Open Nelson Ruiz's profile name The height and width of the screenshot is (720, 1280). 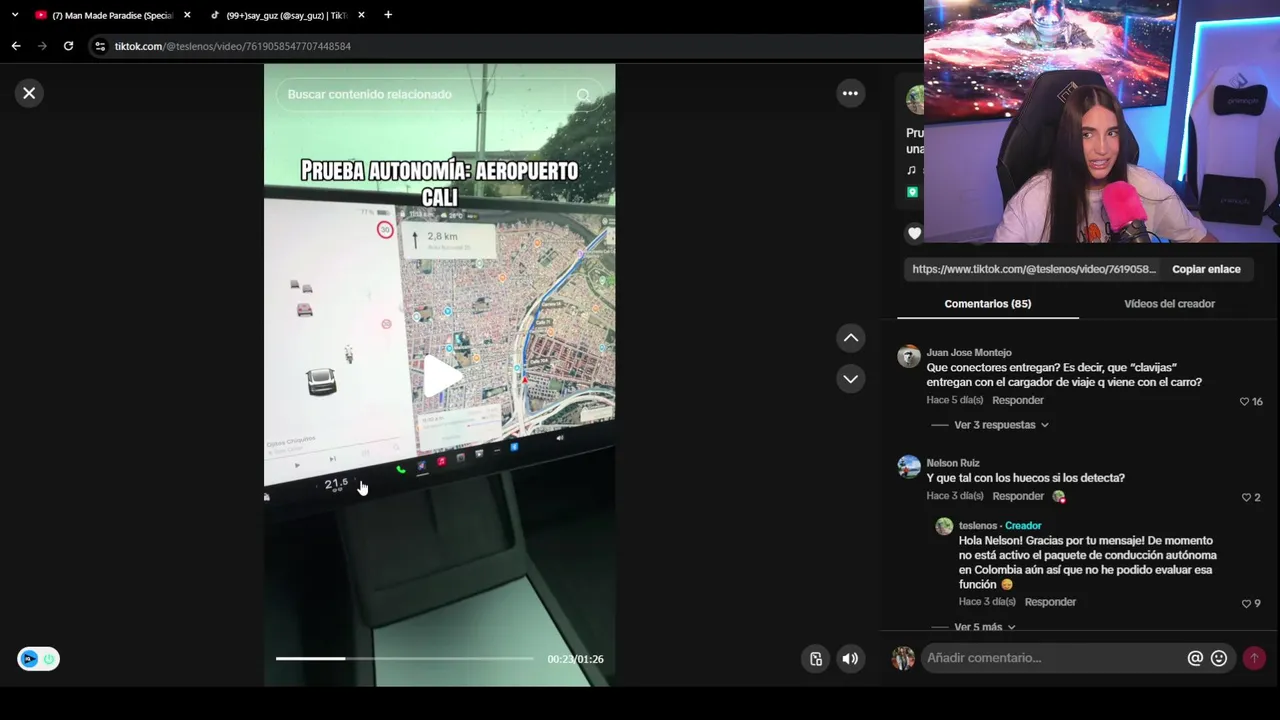click(x=953, y=463)
